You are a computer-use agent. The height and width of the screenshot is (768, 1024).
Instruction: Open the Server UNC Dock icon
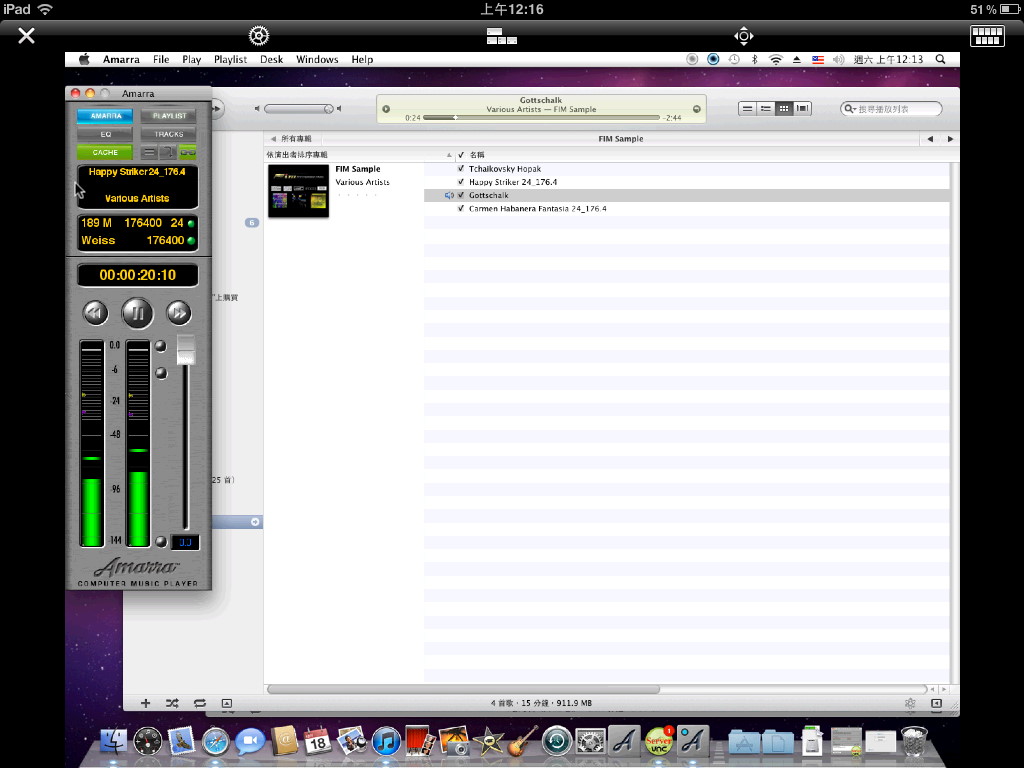point(658,741)
